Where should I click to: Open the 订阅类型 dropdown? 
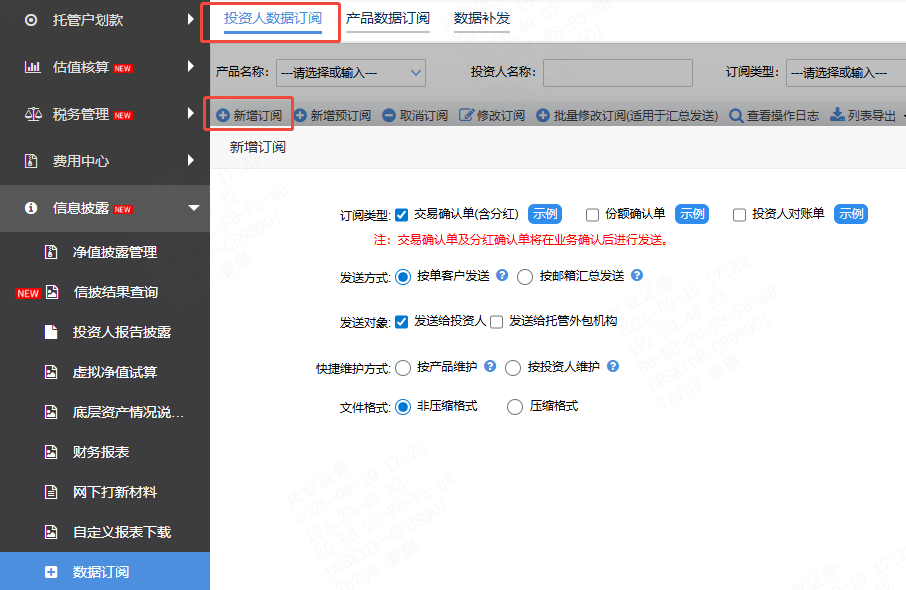click(x=847, y=72)
